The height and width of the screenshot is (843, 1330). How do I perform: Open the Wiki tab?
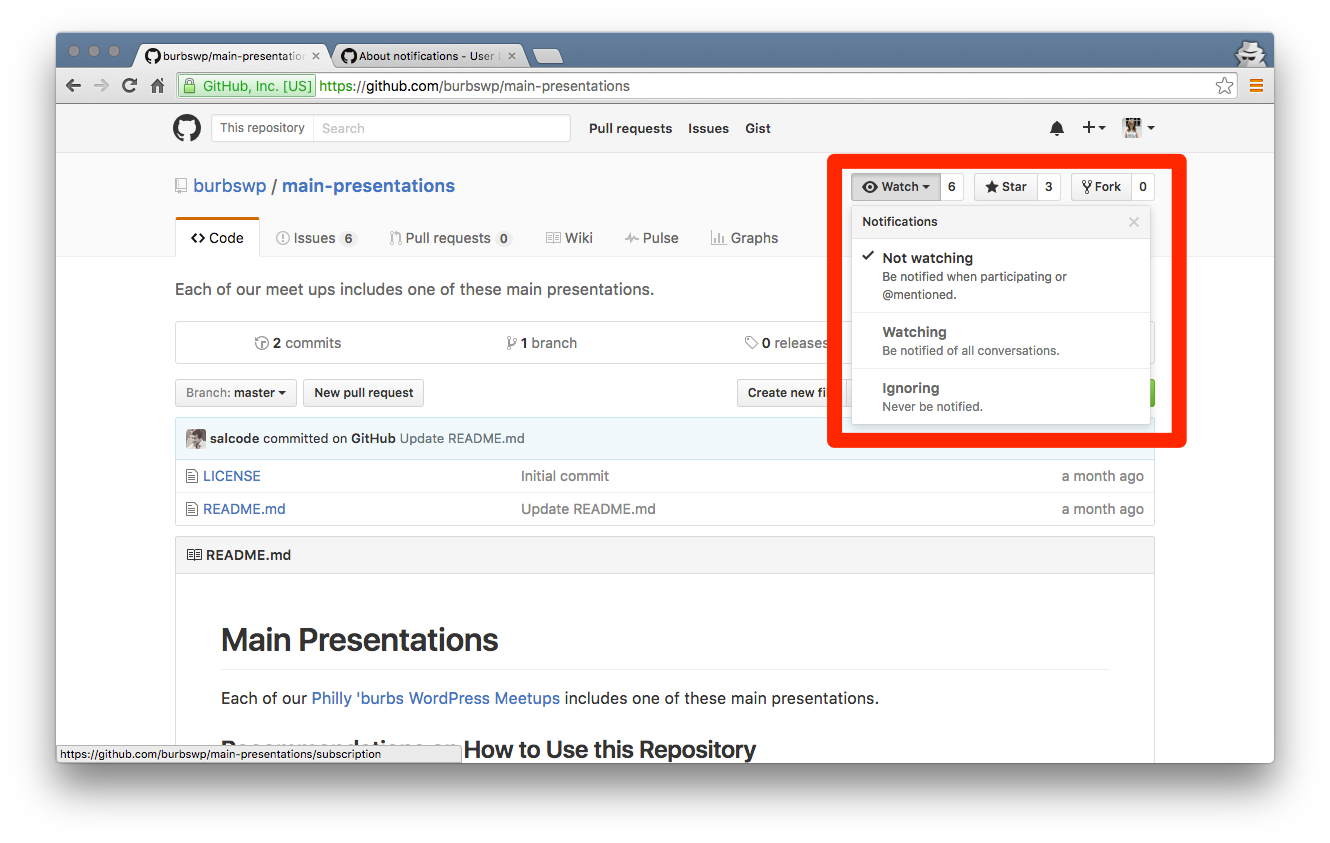click(569, 238)
